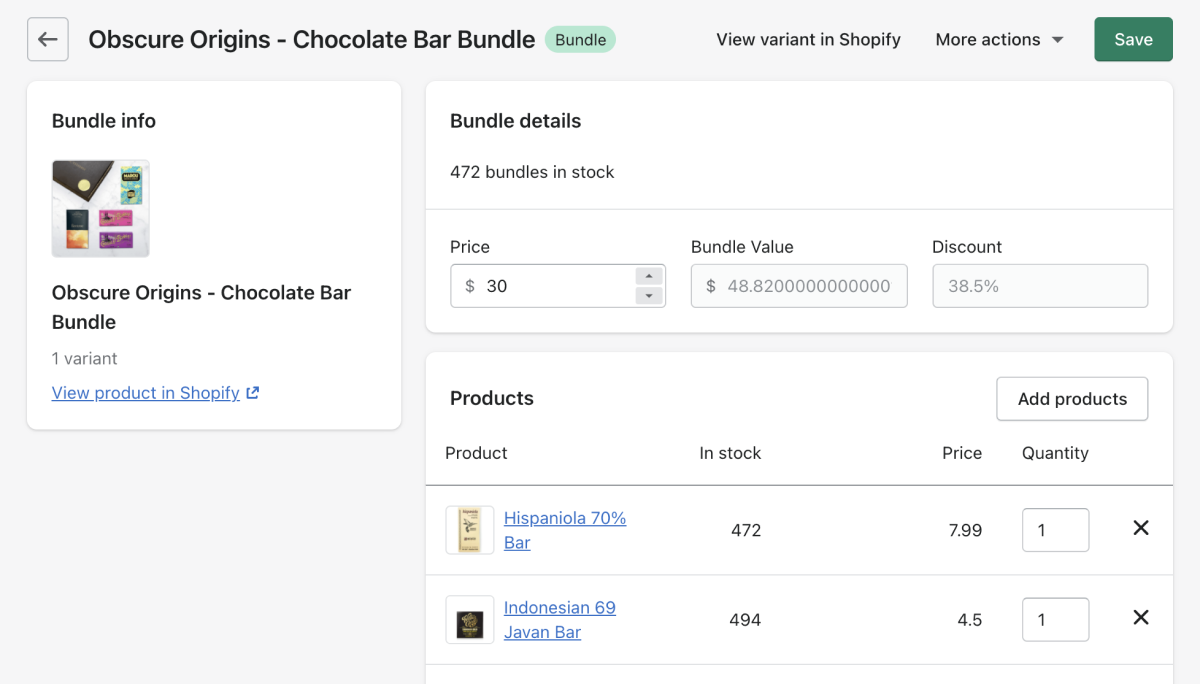Image resolution: width=1200 pixels, height=684 pixels.
Task: Click the 7.99 price value
Action: [x=965, y=530]
